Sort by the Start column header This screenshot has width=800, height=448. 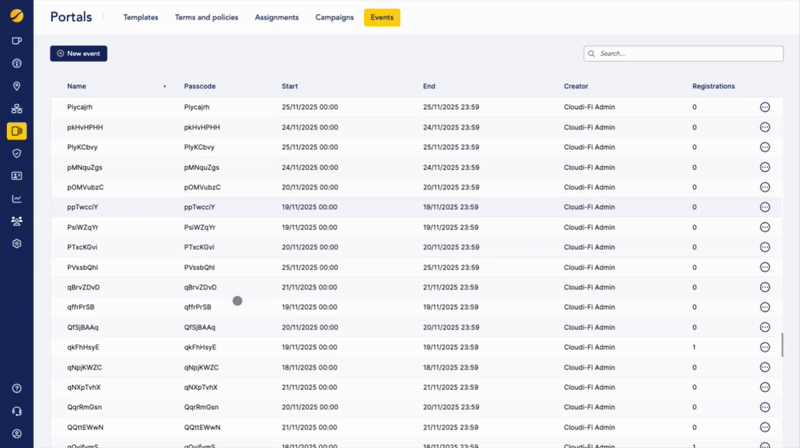click(290, 86)
